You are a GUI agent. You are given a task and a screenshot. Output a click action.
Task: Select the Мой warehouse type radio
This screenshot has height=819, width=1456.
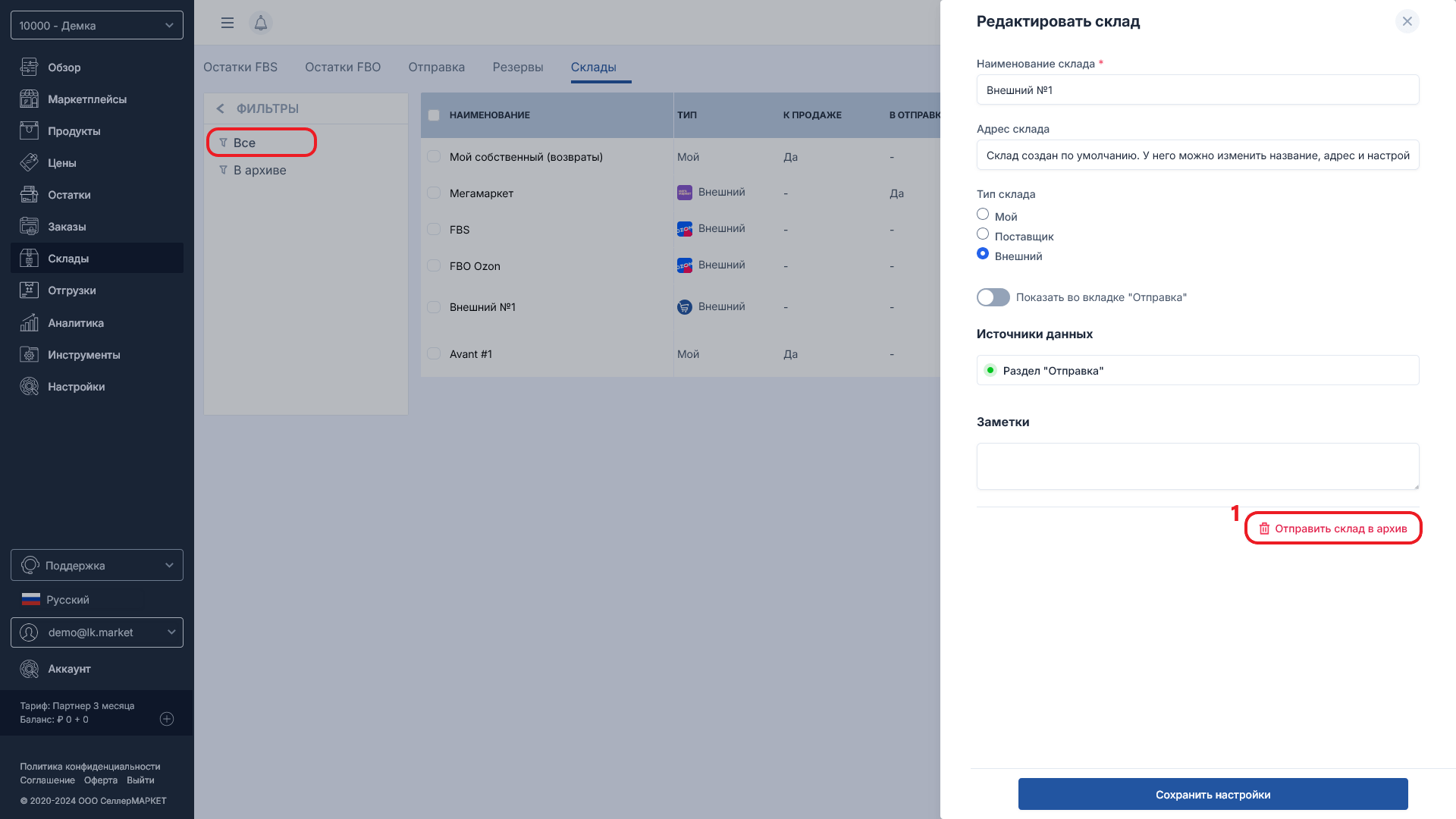(x=983, y=215)
